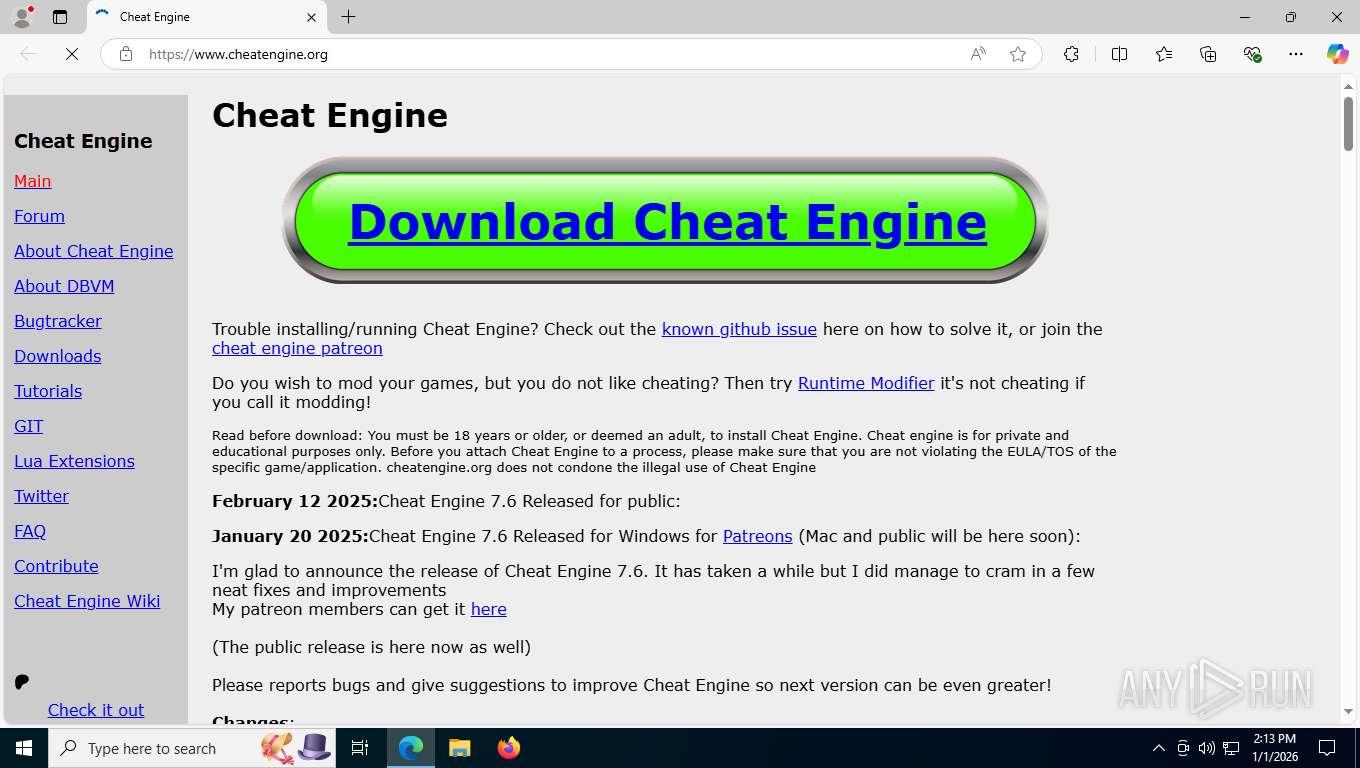Open the cheat engine patreon link

click(297, 348)
